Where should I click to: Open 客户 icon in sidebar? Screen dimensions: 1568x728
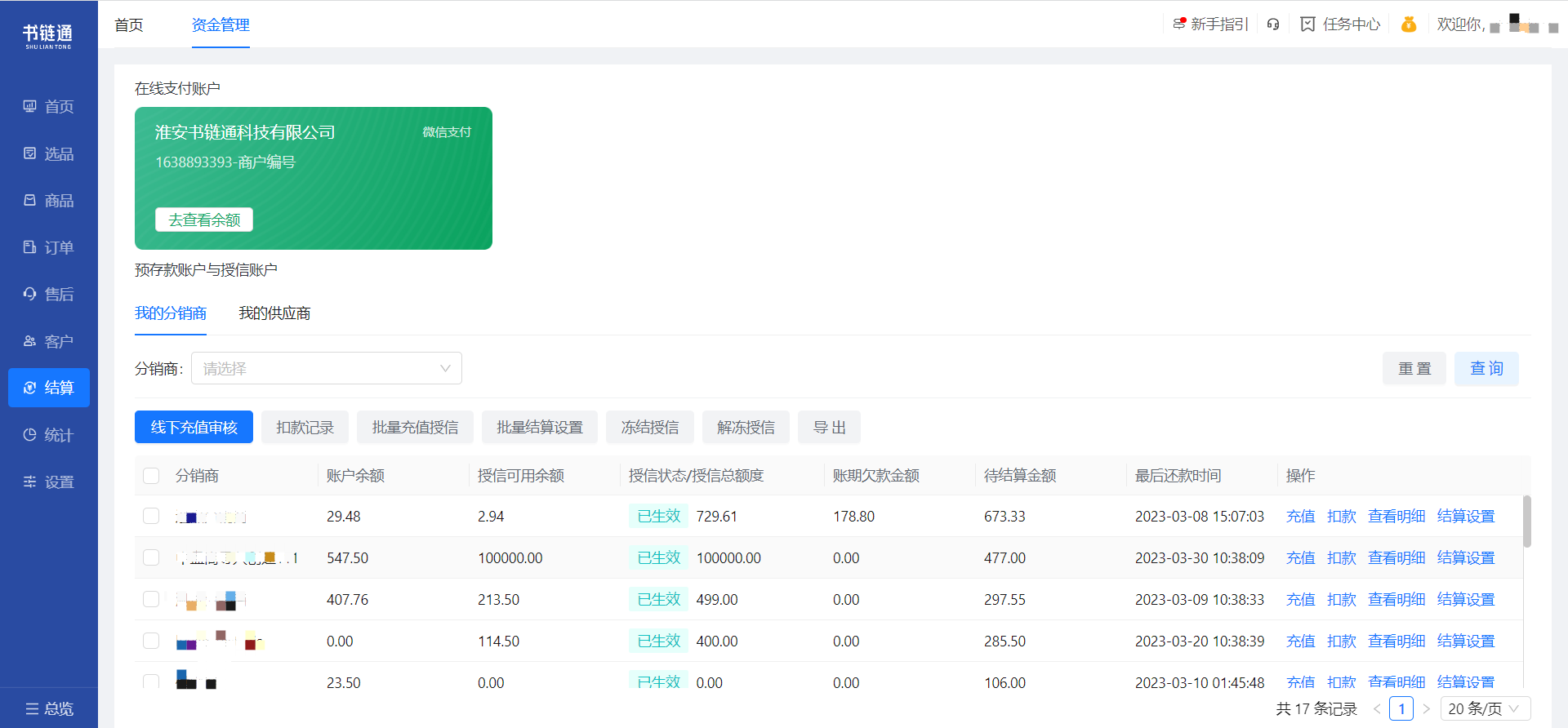pos(30,341)
